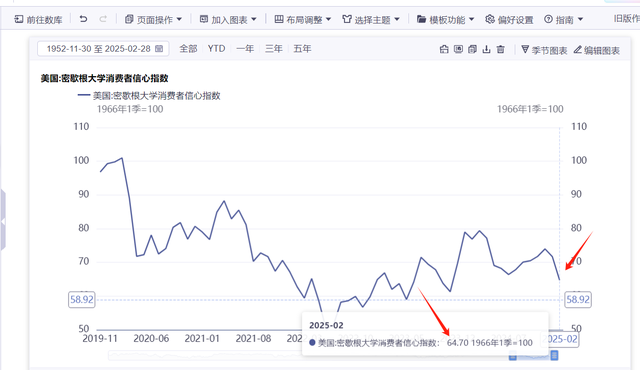This screenshot has width=640, height=370.
Task: Click the chart image snapshot icon
Action: click(458, 49)
